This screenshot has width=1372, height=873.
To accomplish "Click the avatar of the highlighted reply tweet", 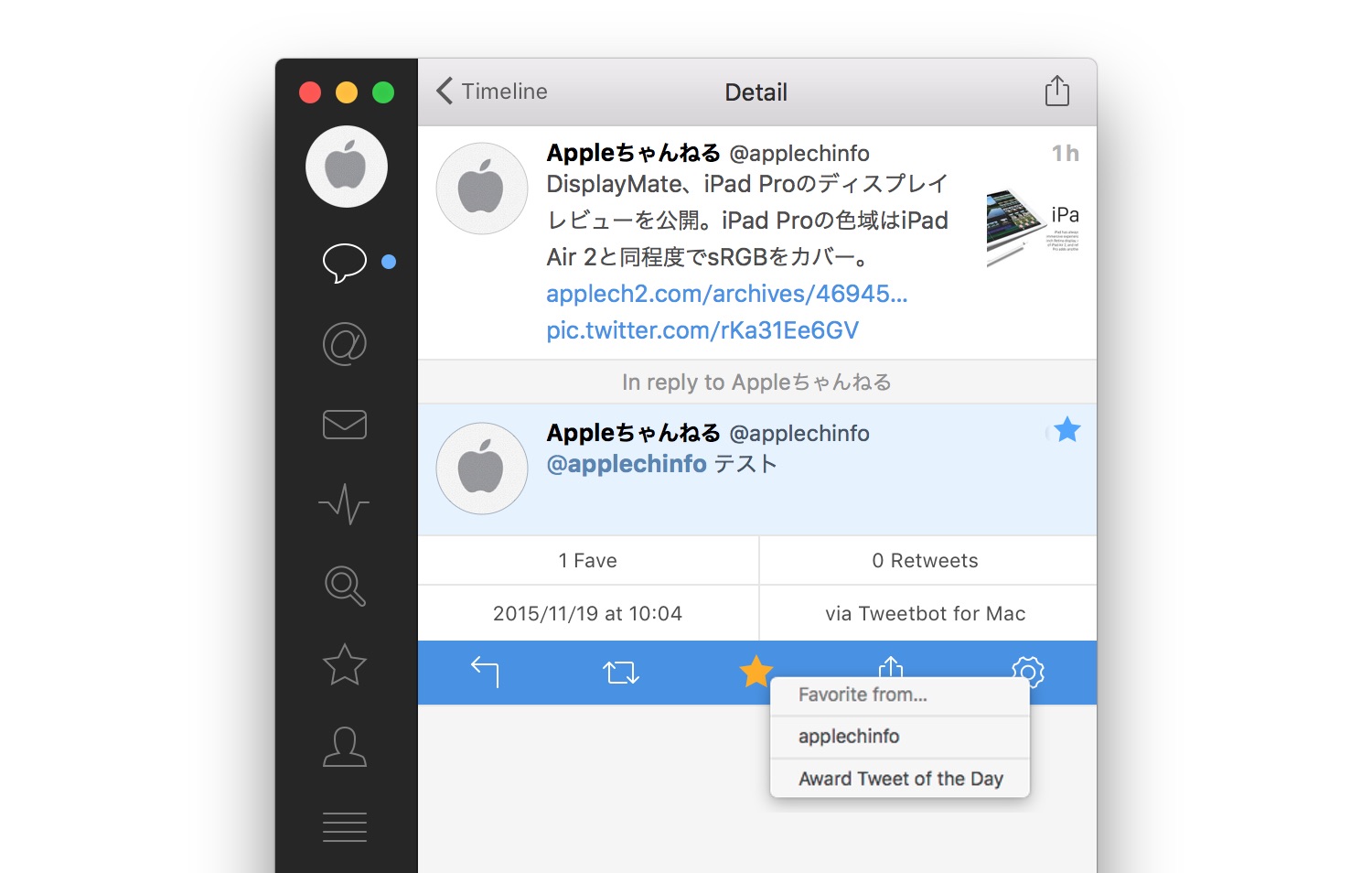I will (x=482, y=469).
